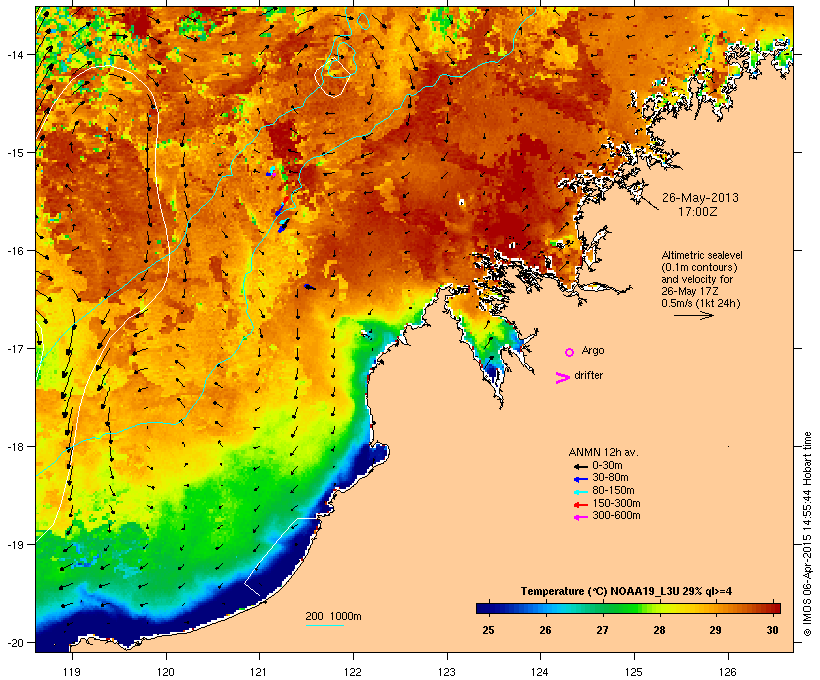Image resolution: width=820 pixels, height=680 pixels.
Task: Click the date label 26-May-2013
Action: coord(700,198)
